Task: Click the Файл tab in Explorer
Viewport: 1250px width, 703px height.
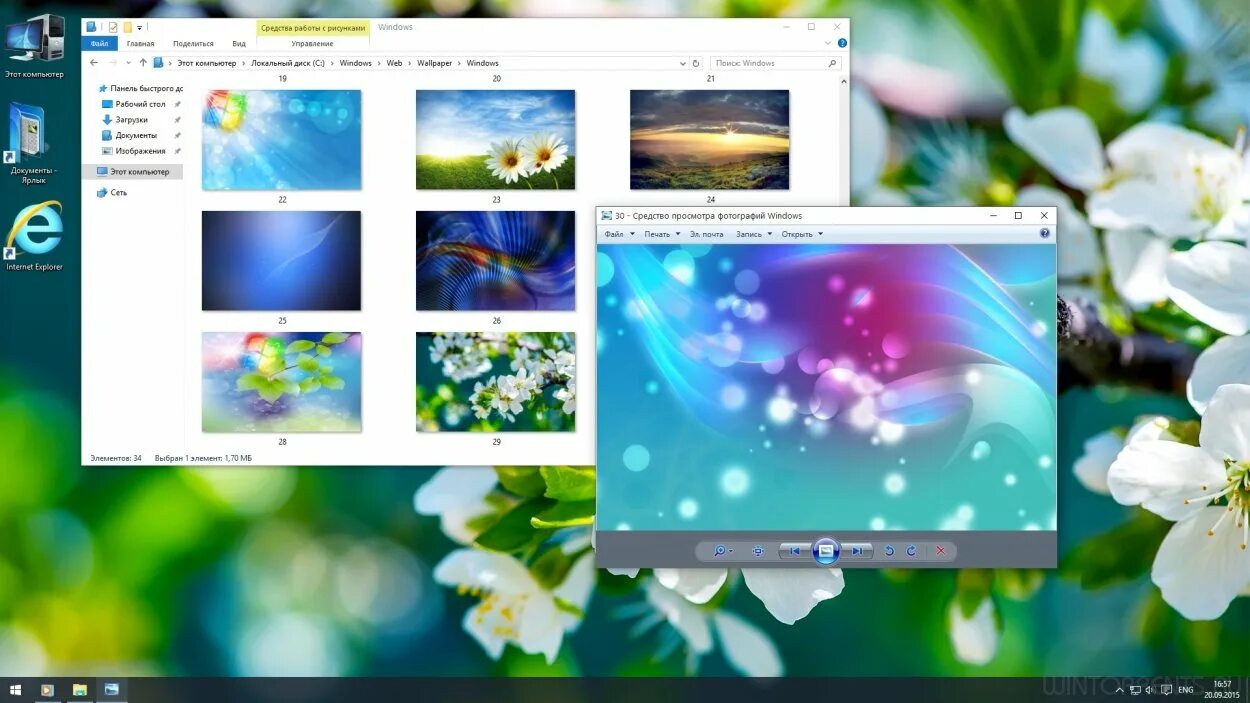Action: [x=99, y=44]
